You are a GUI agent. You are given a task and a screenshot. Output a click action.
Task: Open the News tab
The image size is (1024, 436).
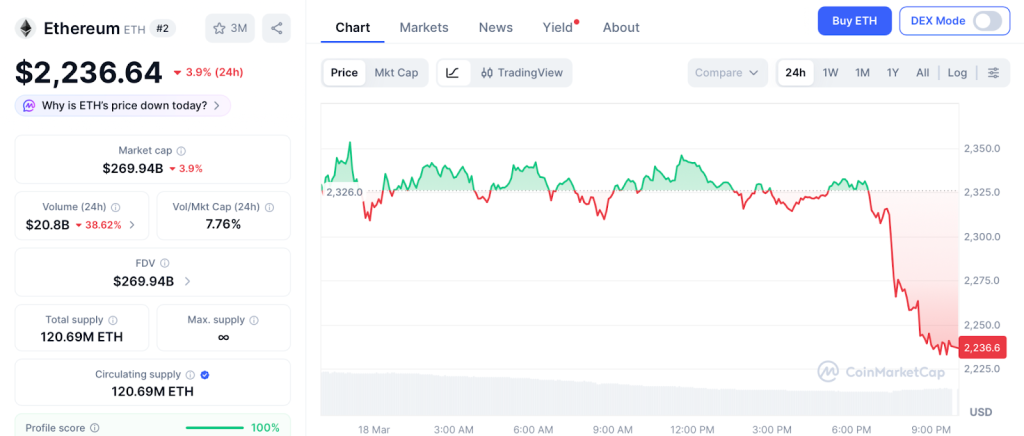click(495, 28)
